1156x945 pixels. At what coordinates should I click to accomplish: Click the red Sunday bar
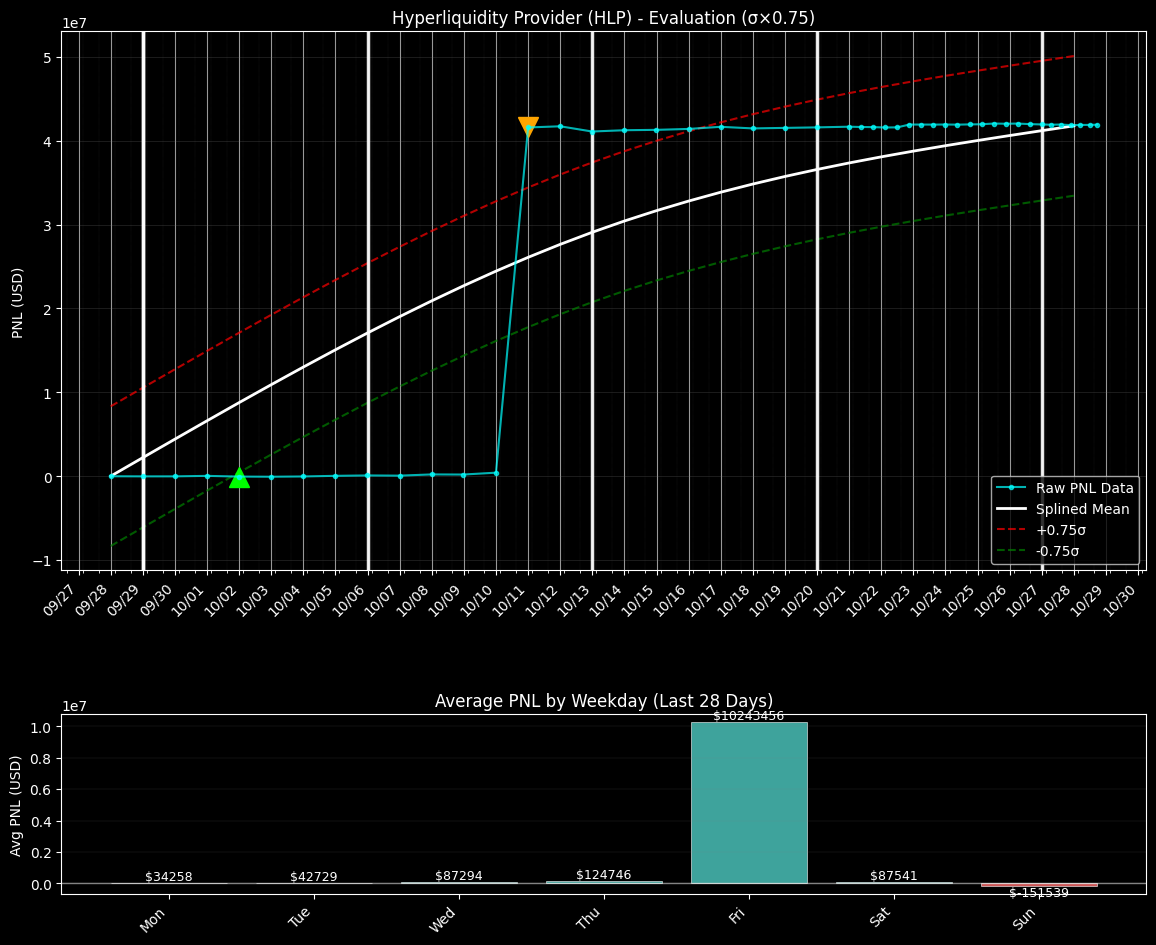(1038, 885)
